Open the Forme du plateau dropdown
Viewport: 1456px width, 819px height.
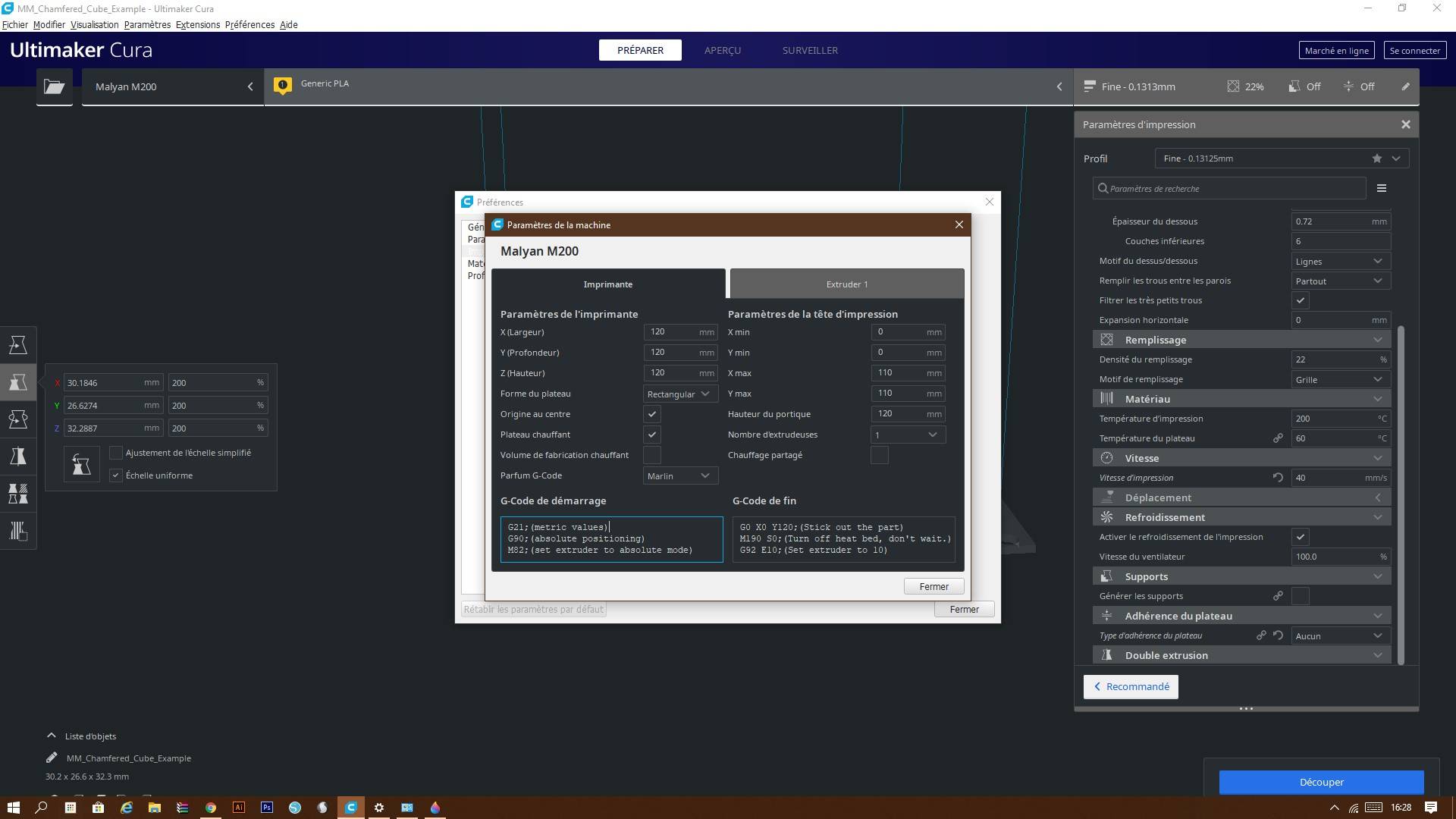pyautogui.click(x=680, y=394)
